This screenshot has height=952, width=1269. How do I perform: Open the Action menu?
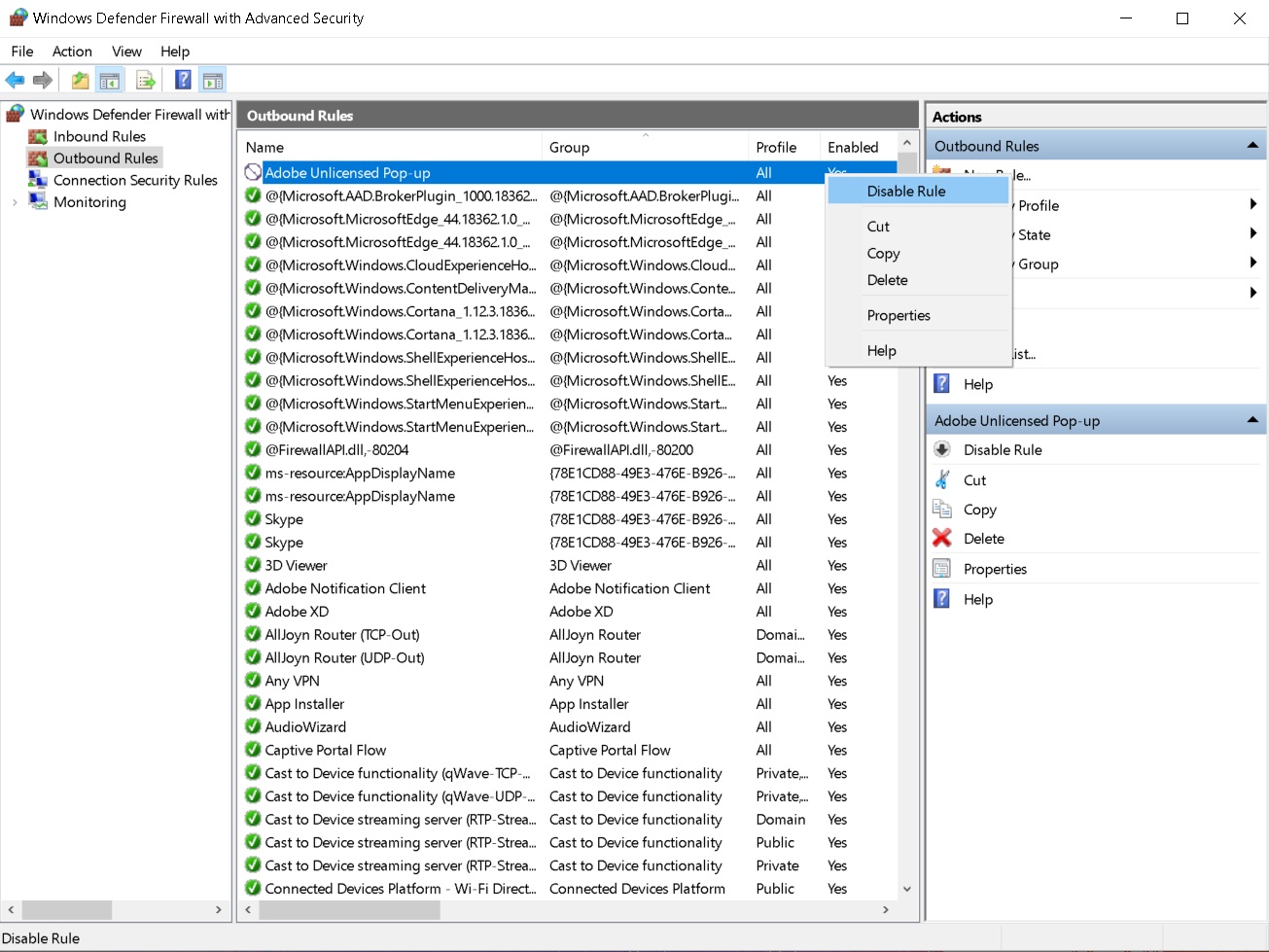pyautogui.click(x=72, y=51)
